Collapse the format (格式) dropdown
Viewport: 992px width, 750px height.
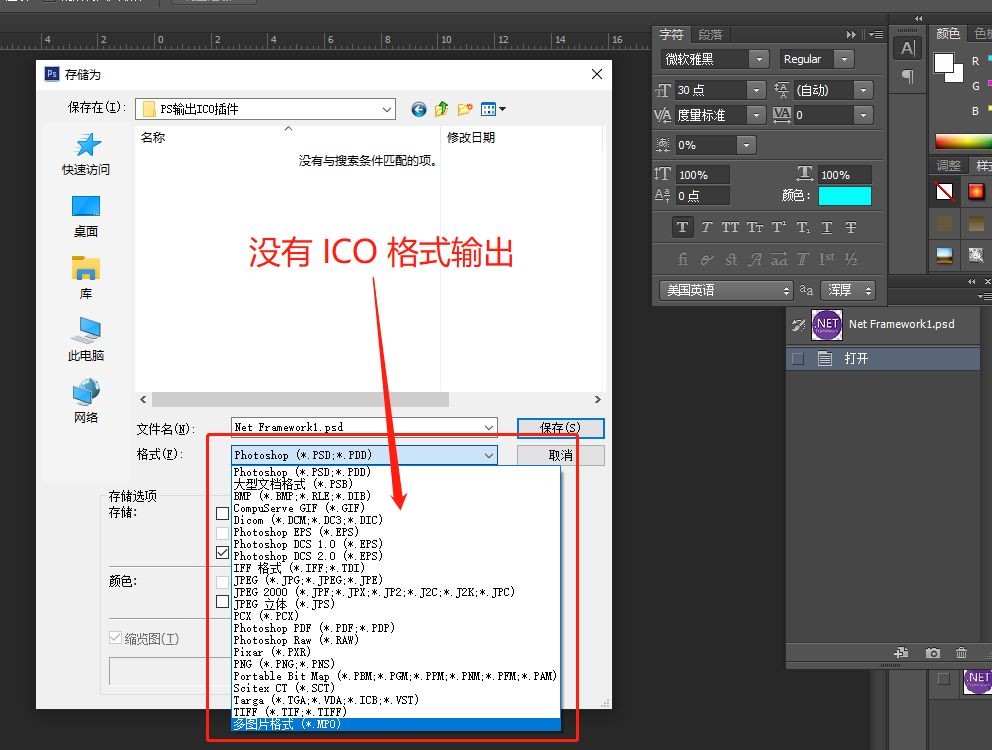tap(488, 455)
